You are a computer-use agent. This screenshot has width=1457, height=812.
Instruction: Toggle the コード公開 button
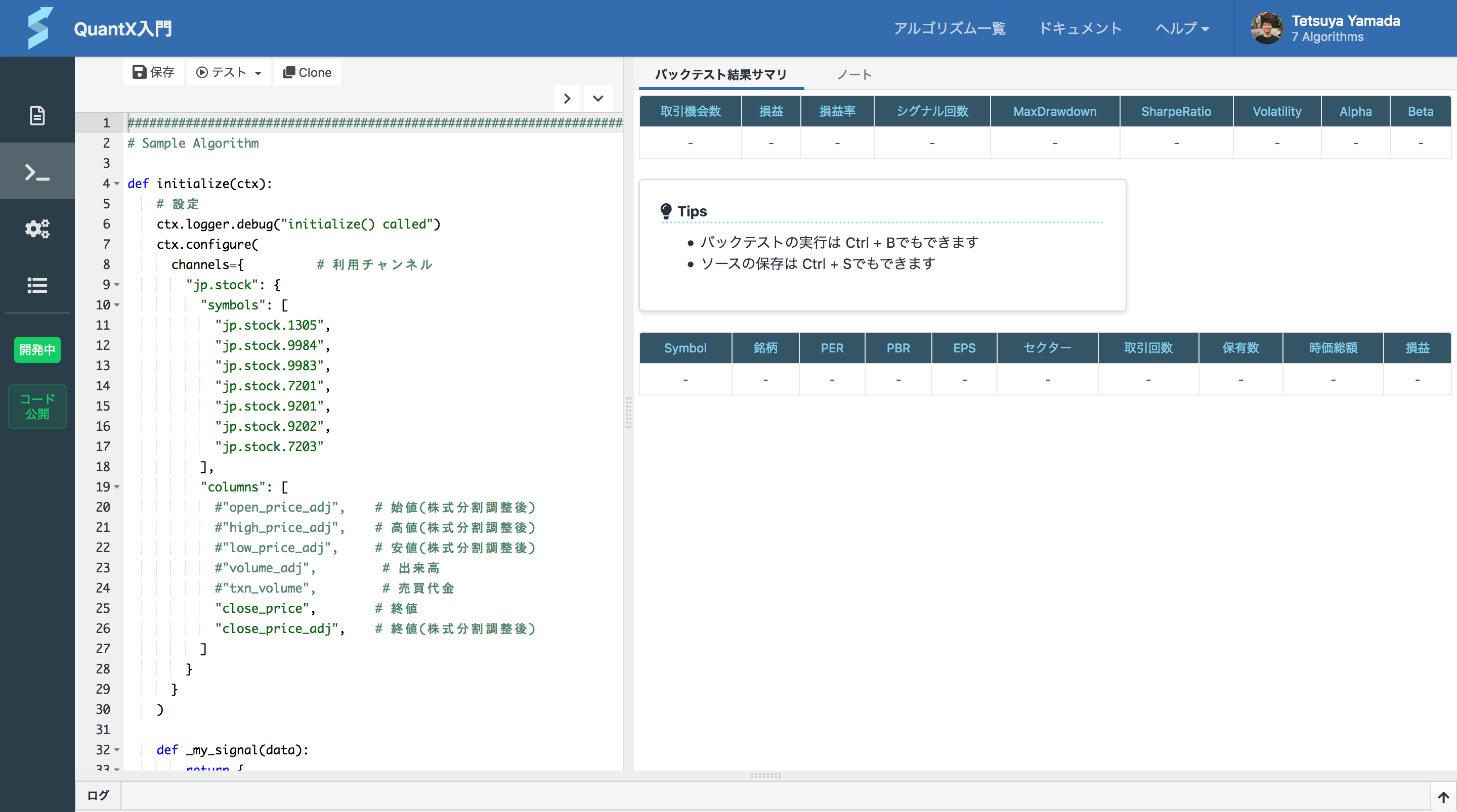[37, 406]
